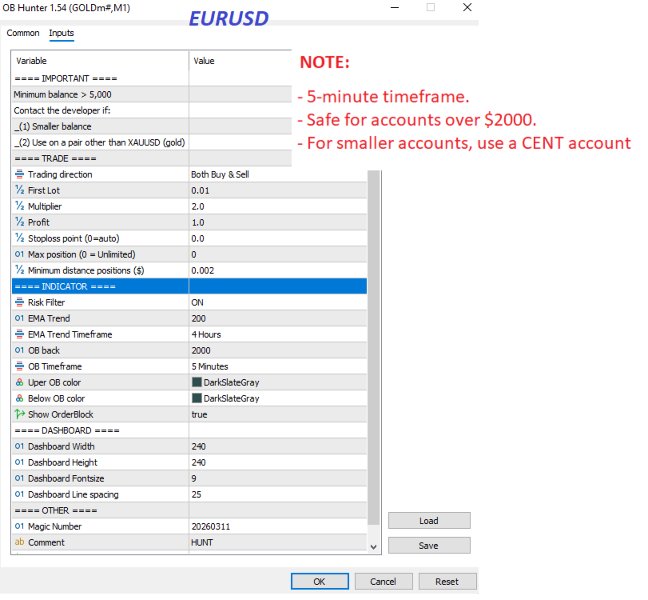Select the ==== OTHER ==== header row

pos(189,511)
